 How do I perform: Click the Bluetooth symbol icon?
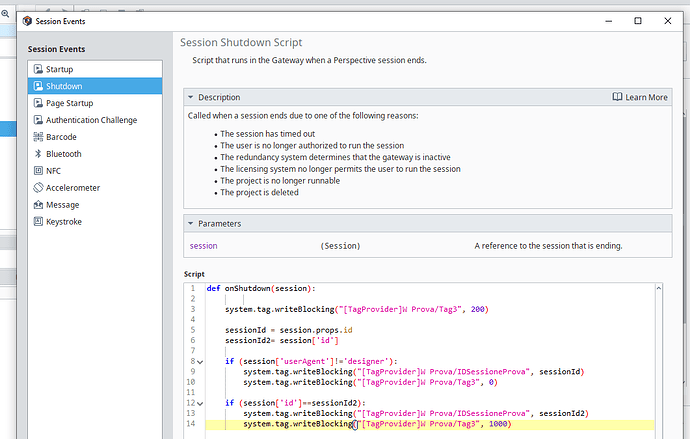point(38,154)
